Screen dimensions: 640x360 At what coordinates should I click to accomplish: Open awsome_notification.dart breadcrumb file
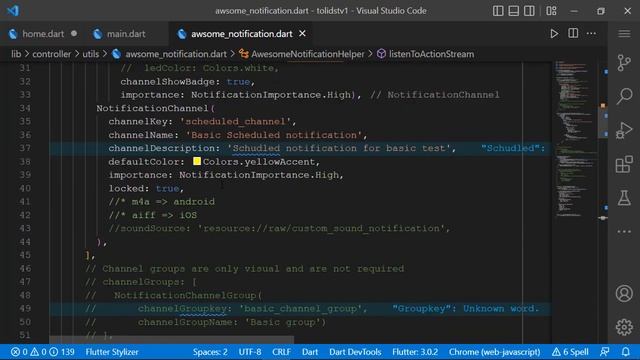[x=176, y=54]
